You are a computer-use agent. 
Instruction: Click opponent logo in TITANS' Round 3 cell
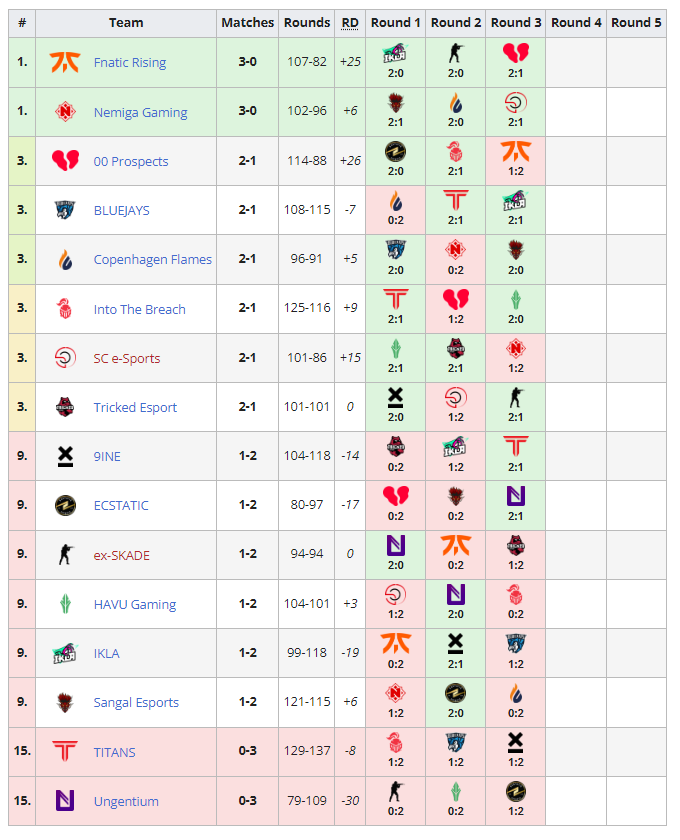pyautogui.click(x=516, y=742)
